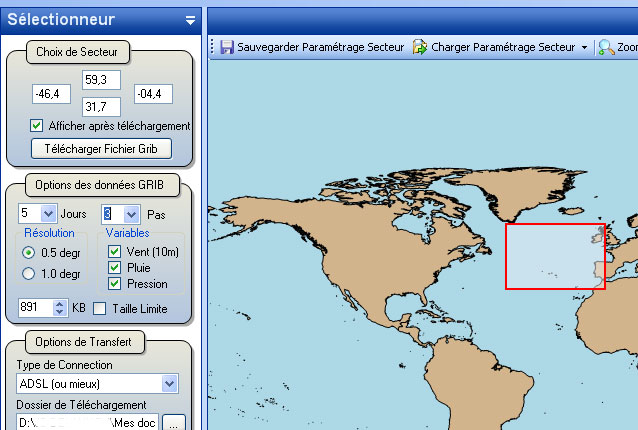Select the 1.0 degr resolution
The image size is (638, 430).
pyautogui.click(x=28, y=273)
